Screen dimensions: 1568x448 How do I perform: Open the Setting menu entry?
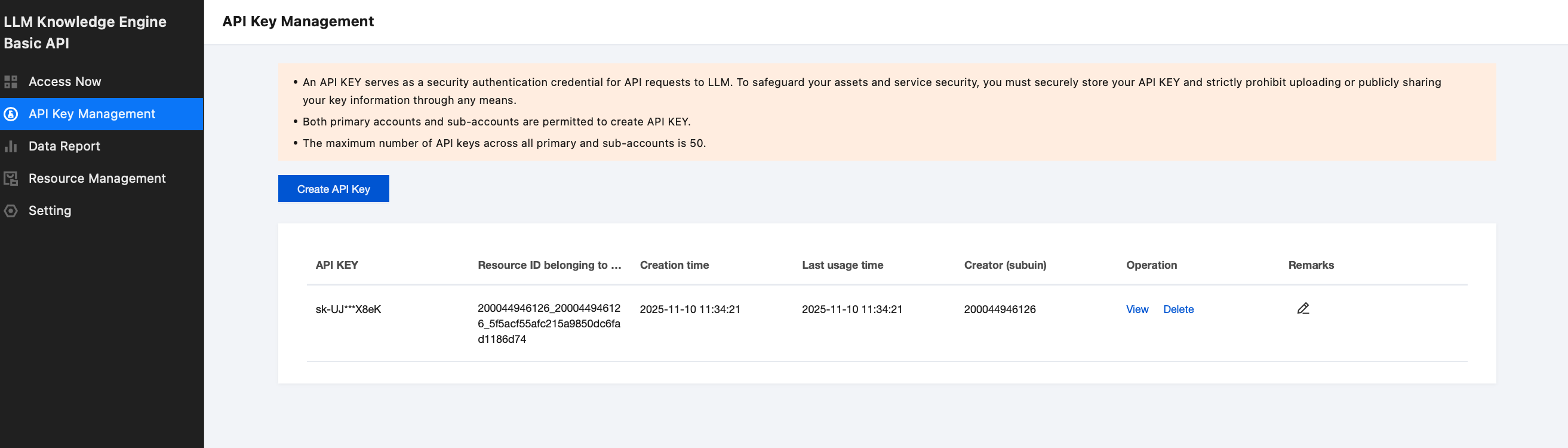(50, 211)
